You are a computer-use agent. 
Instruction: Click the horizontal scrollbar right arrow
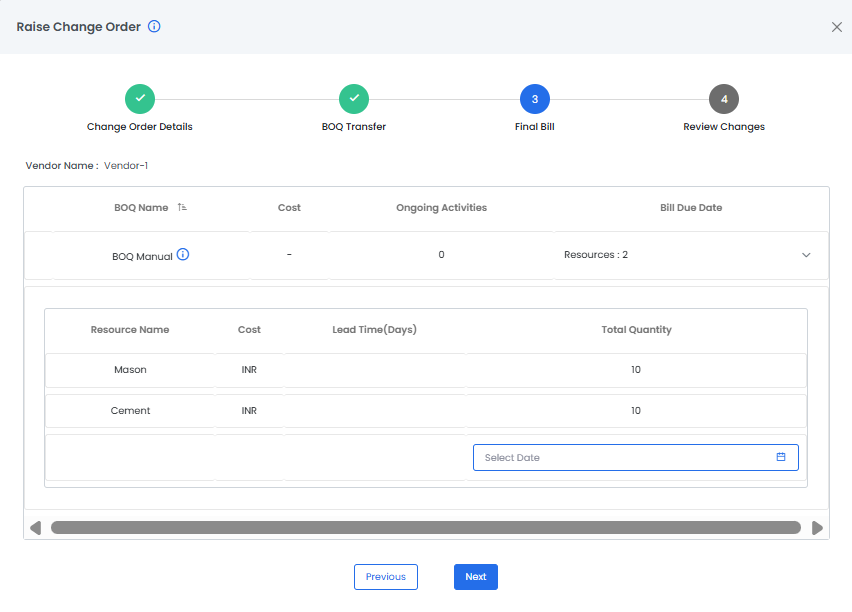[817, 528]
